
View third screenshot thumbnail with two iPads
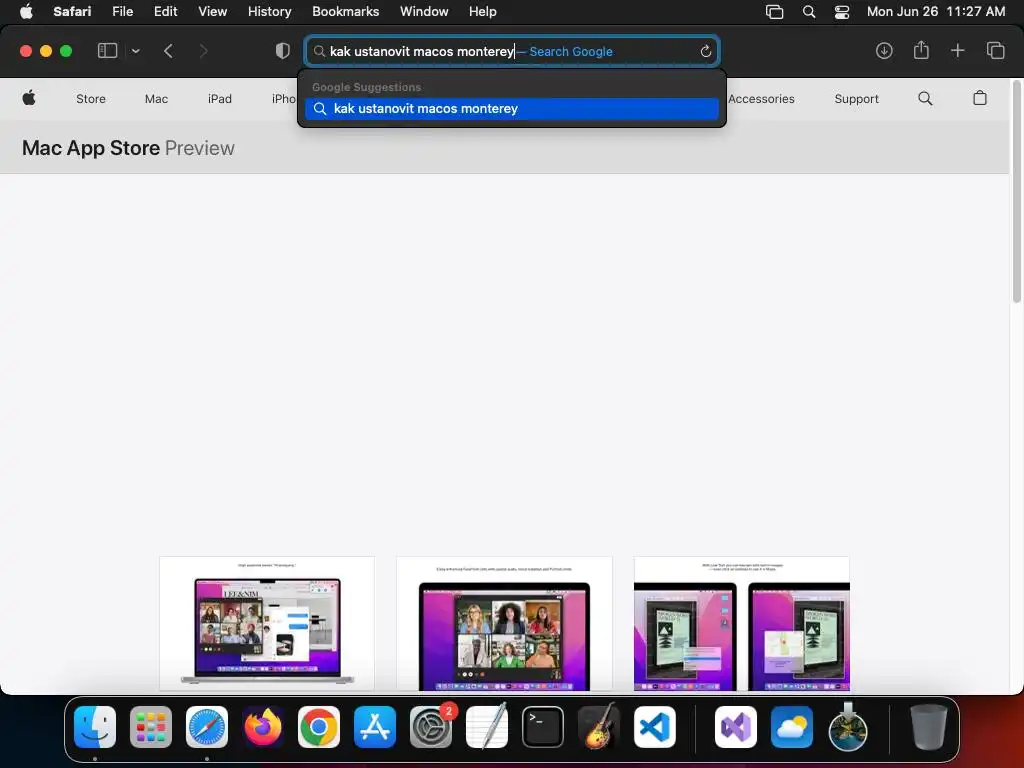point(742,624)
